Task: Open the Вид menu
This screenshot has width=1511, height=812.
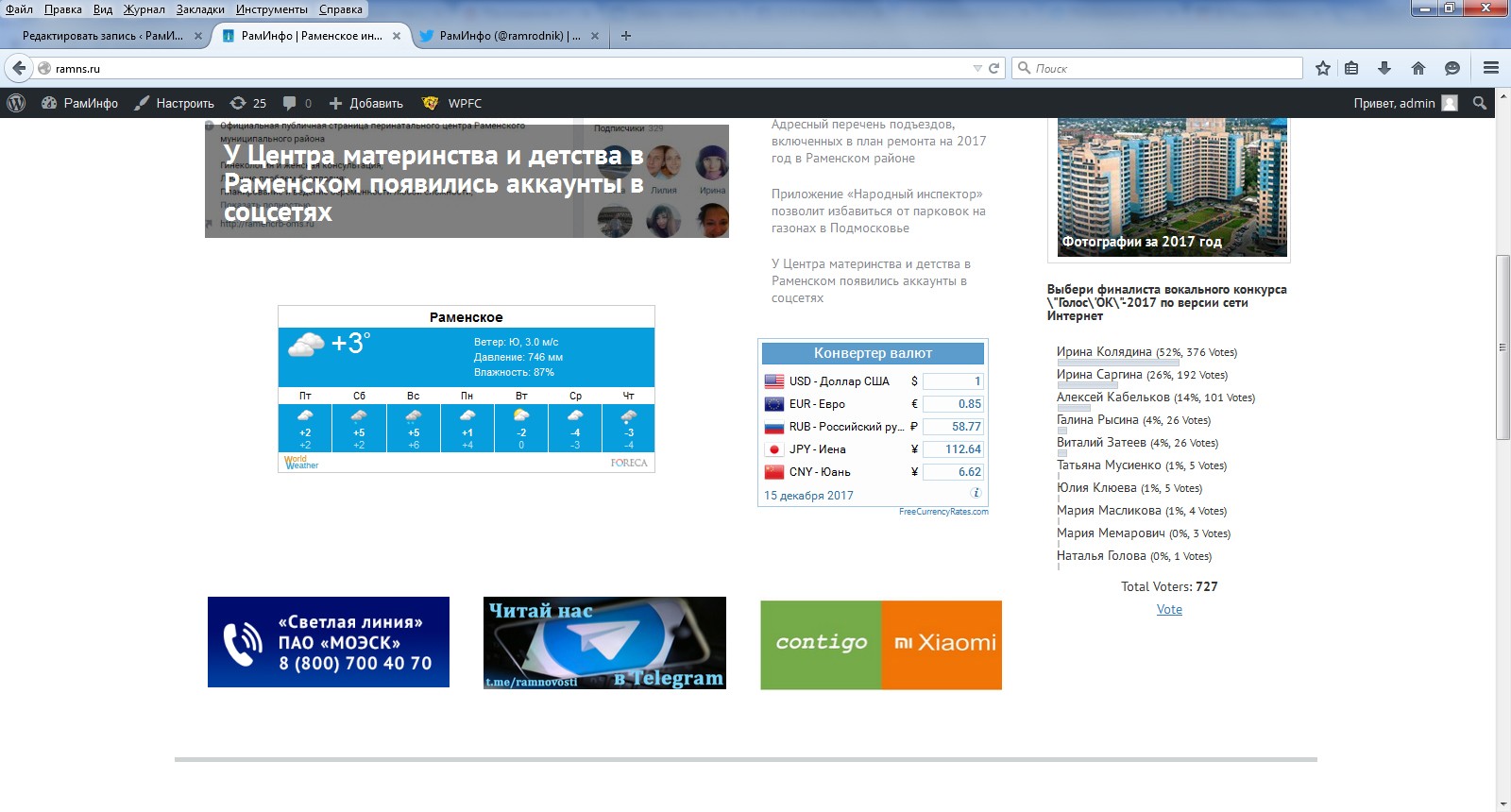Action: (x=103, y=9)
